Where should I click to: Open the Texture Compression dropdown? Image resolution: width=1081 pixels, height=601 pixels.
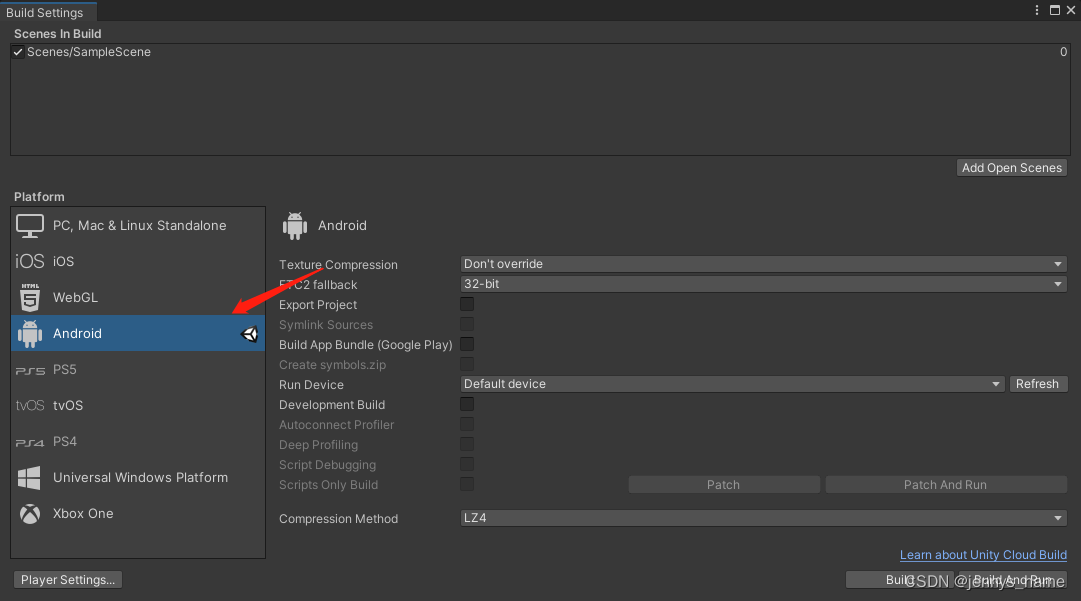click(x=762, y=263)
